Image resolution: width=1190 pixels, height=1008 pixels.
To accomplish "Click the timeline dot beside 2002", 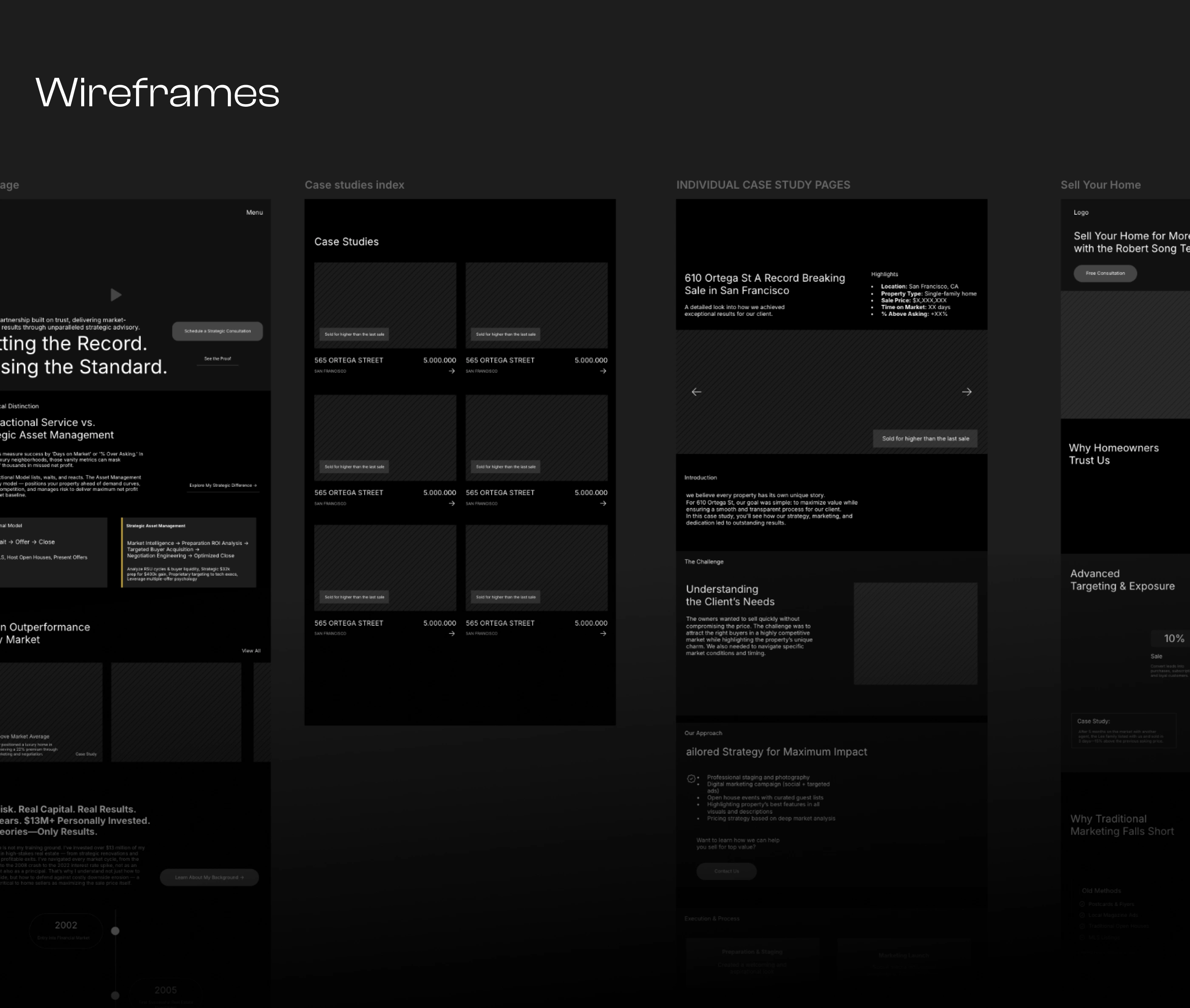I will coord(116,931).
